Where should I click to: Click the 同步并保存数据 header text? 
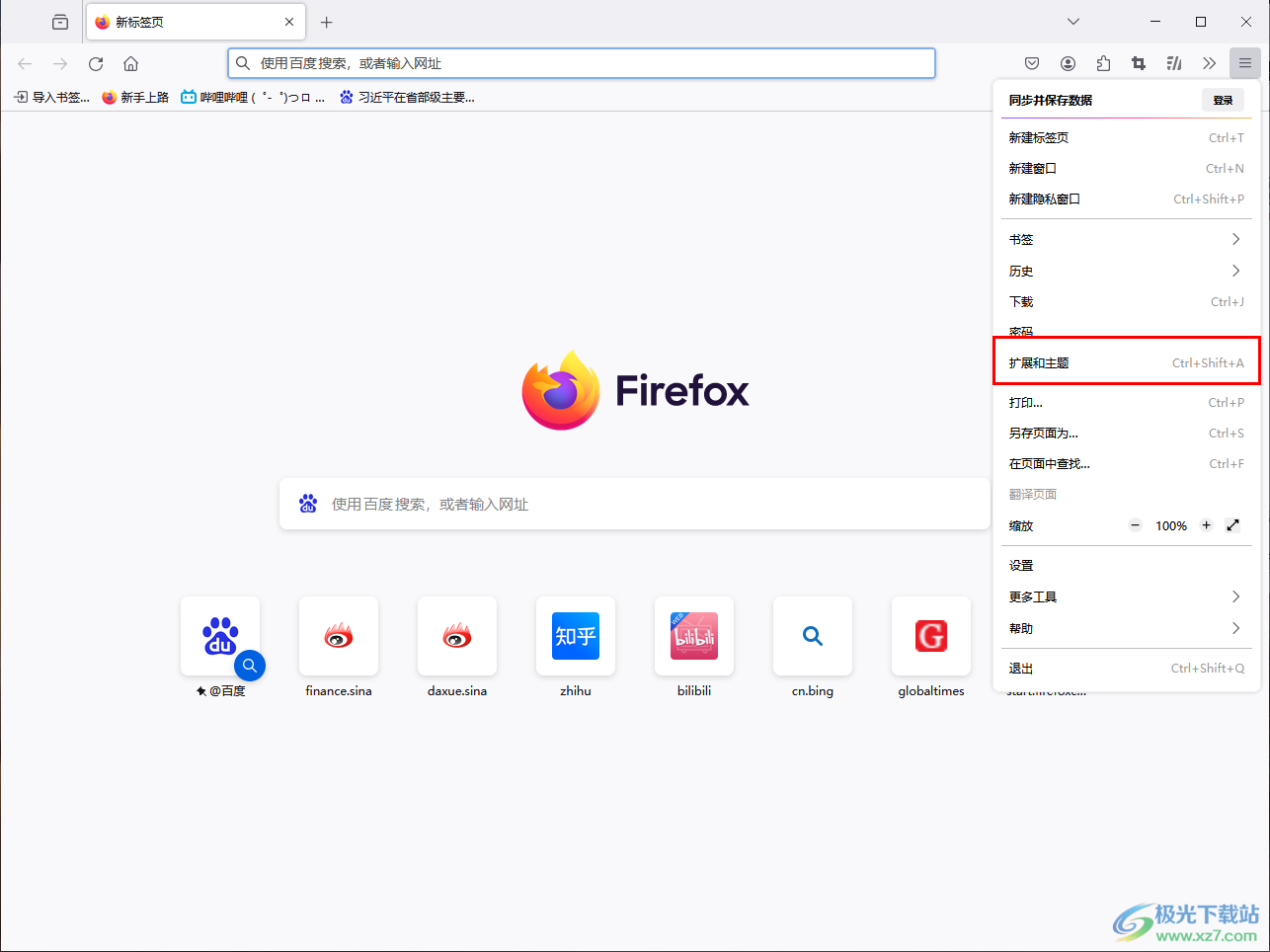pyautogui.click(x=1050, y=100)
